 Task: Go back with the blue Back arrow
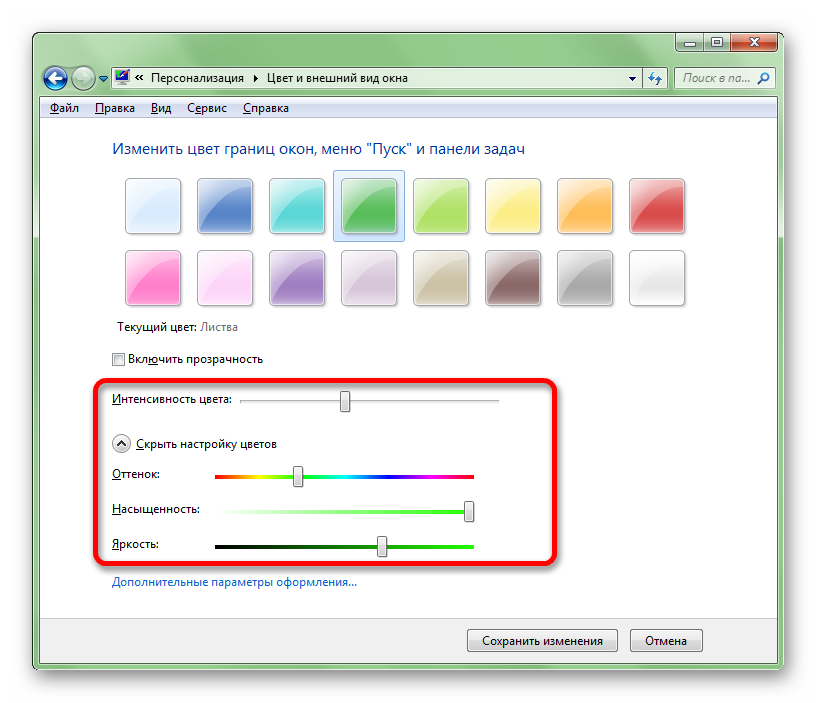click(x=55, y=79)
